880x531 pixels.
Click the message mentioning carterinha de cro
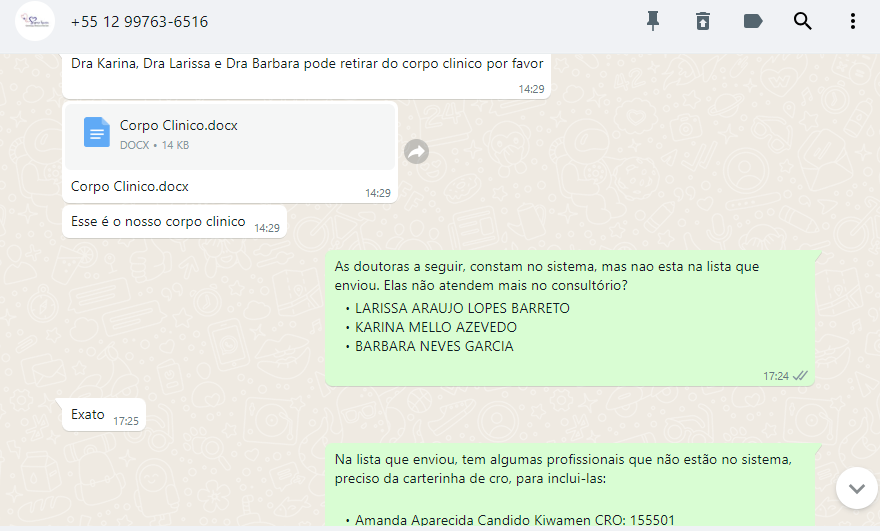tap(570, 486)
